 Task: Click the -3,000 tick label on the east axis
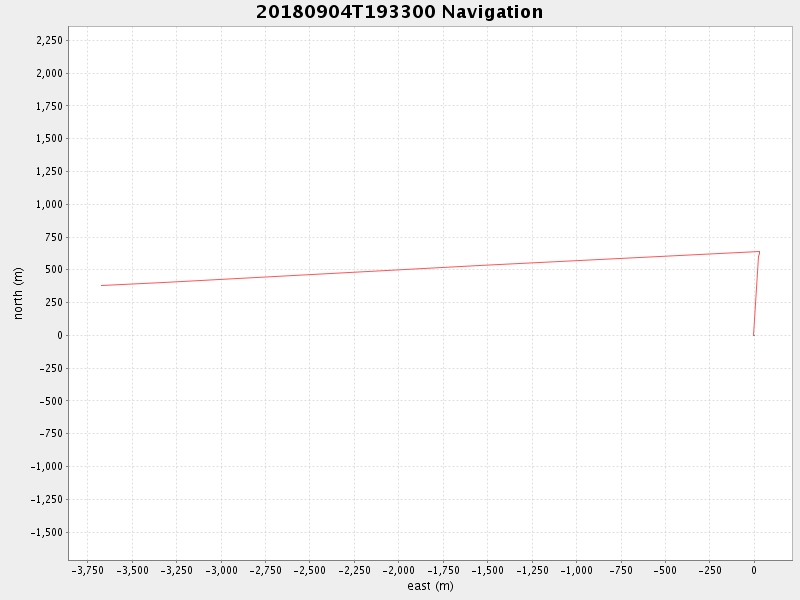pyautogui.click(x=220, y=570)
